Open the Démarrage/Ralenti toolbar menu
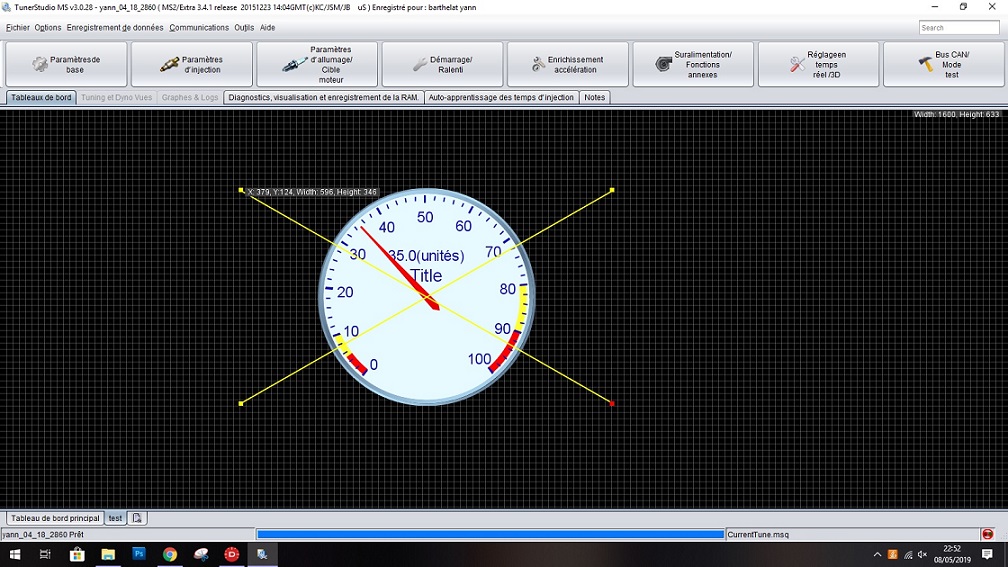The image size is (1008, 567). (442, 64)
